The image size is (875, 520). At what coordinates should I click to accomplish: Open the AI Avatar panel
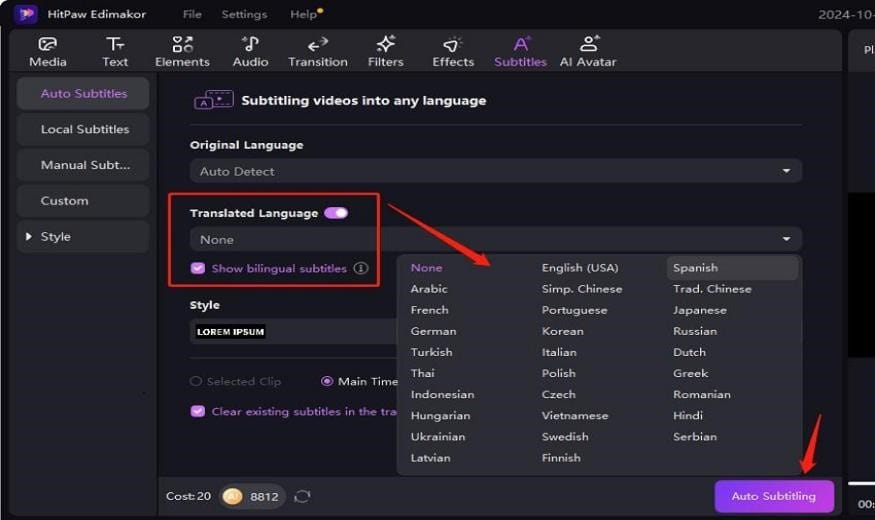point(588,52)
